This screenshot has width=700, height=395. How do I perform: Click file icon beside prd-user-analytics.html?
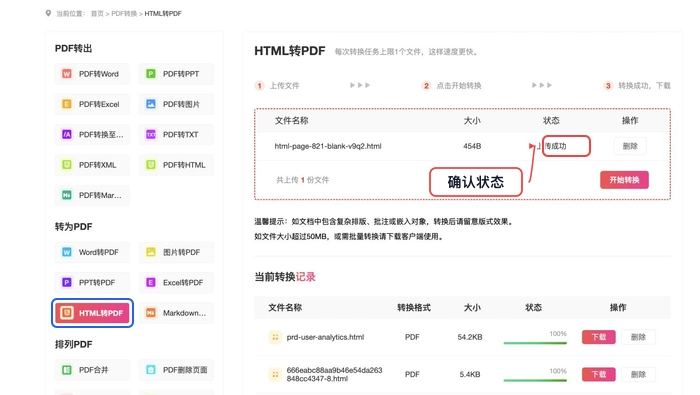point(275,337)
